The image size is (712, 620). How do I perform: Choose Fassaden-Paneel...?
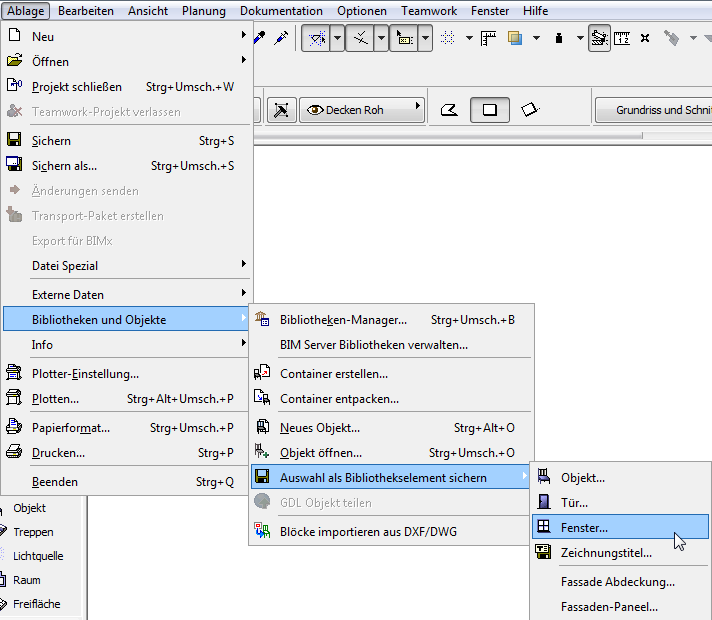pos(620,607)
